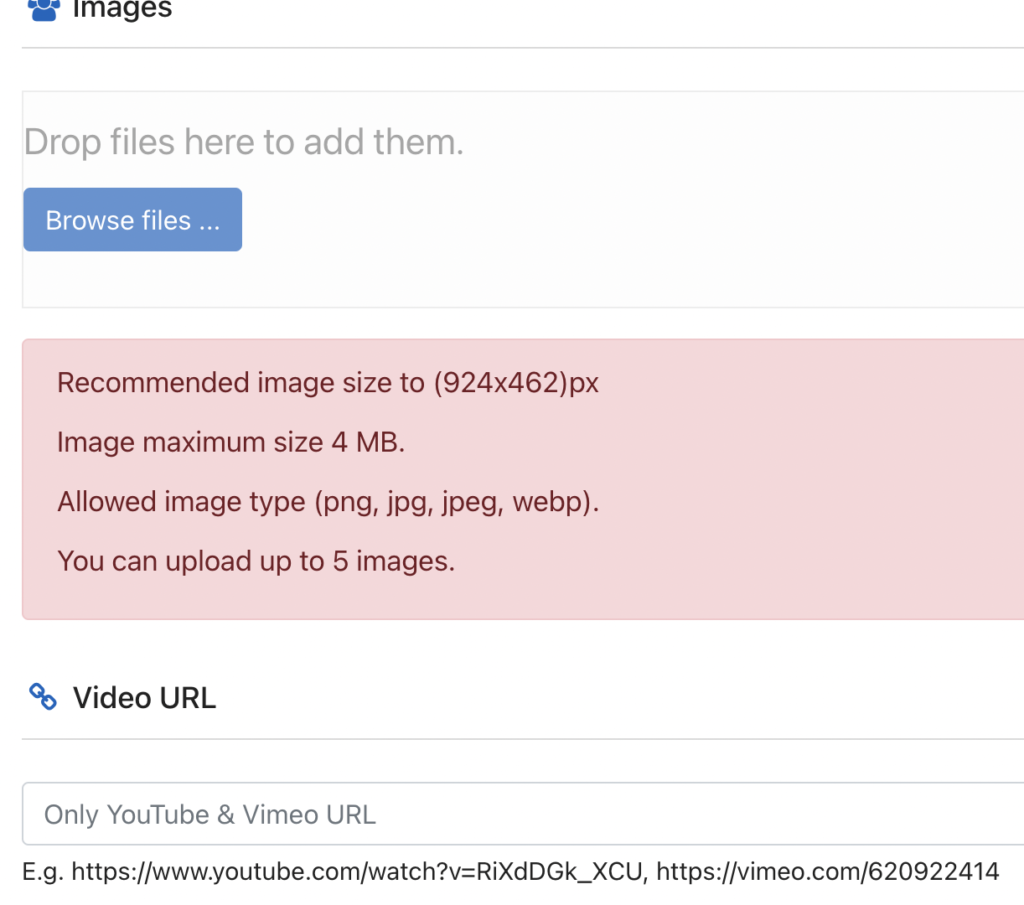
Task: Click the Images section people icon
Action: (x=44, y=9)
